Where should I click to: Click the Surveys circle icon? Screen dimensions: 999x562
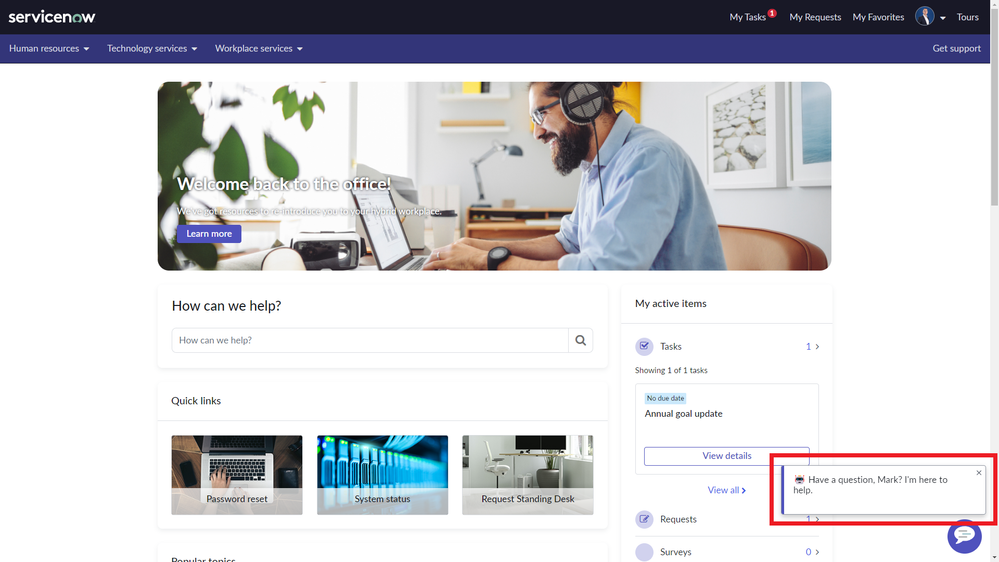coord(644,552)
